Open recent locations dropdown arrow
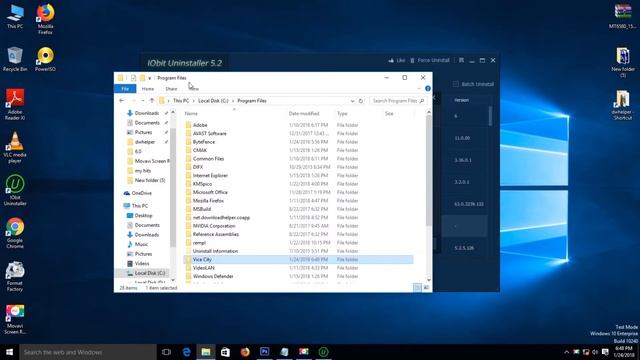The height and width of the screenshot is (360, 640). click(x=142, y=101)
